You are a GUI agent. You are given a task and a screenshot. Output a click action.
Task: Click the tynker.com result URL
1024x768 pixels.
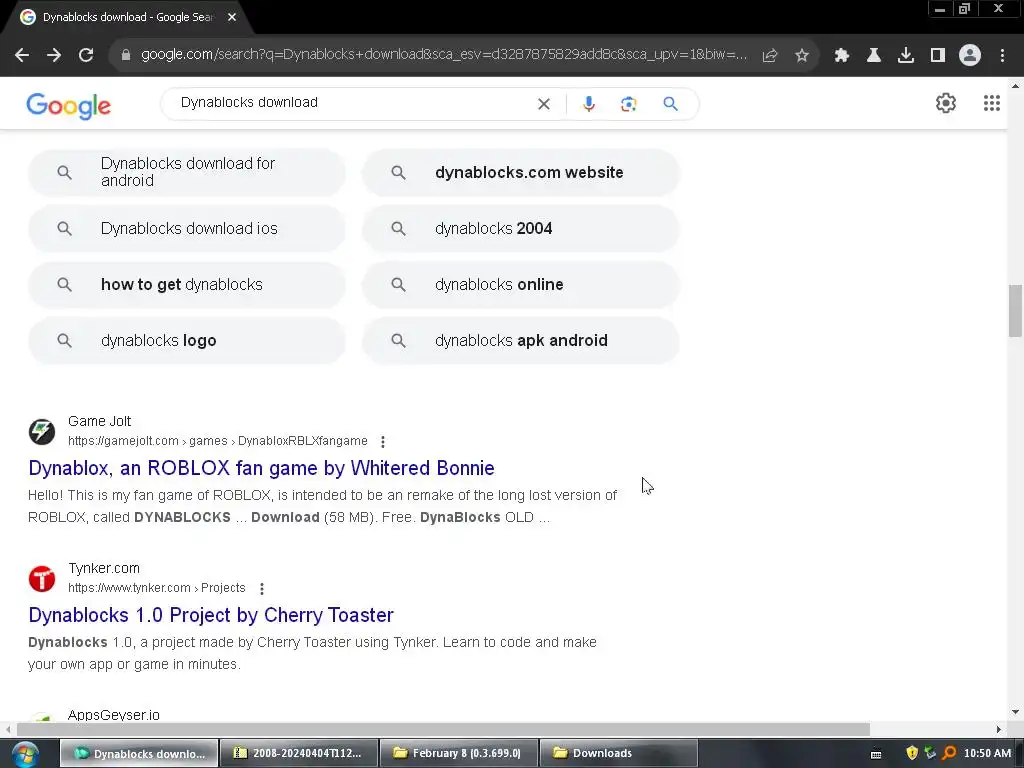pyautogui.click(x=157, y=588)
